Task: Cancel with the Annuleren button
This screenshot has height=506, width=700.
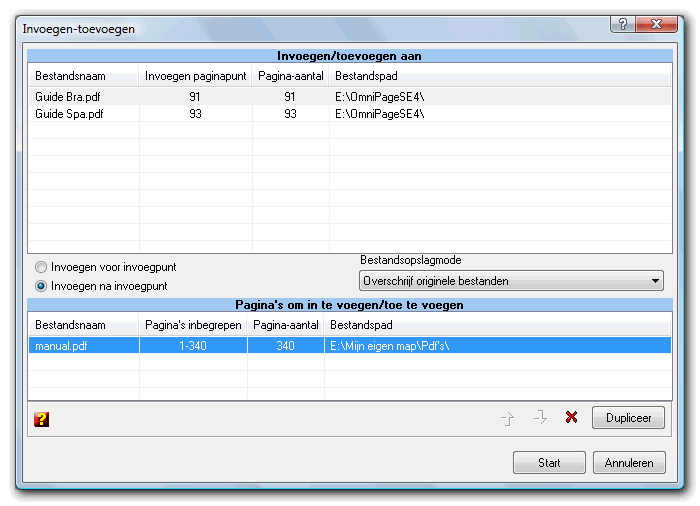Action: (629, 463)
